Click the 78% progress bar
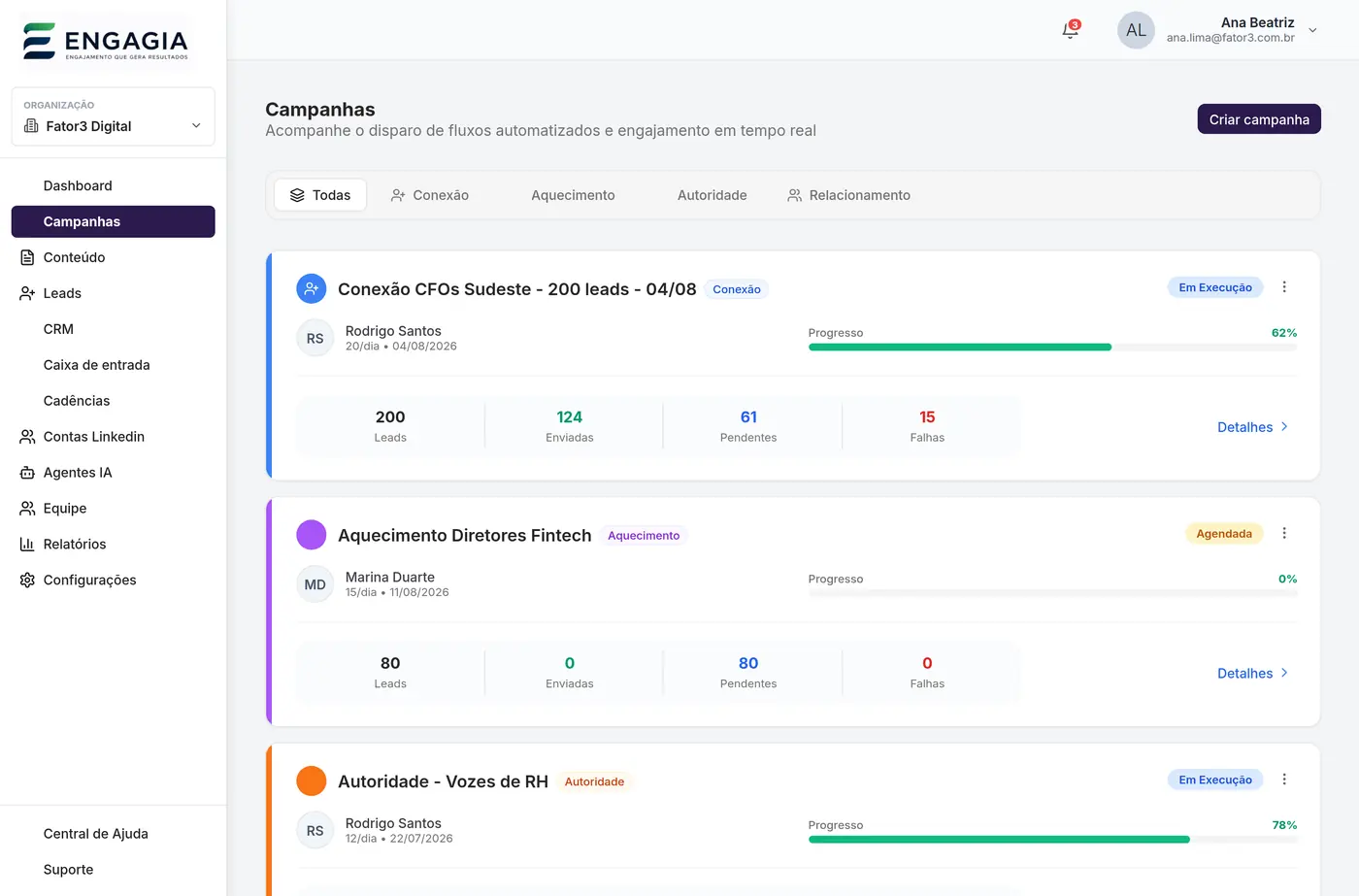The width and height of the screenshot is (1359, 896). point(1052,840)
